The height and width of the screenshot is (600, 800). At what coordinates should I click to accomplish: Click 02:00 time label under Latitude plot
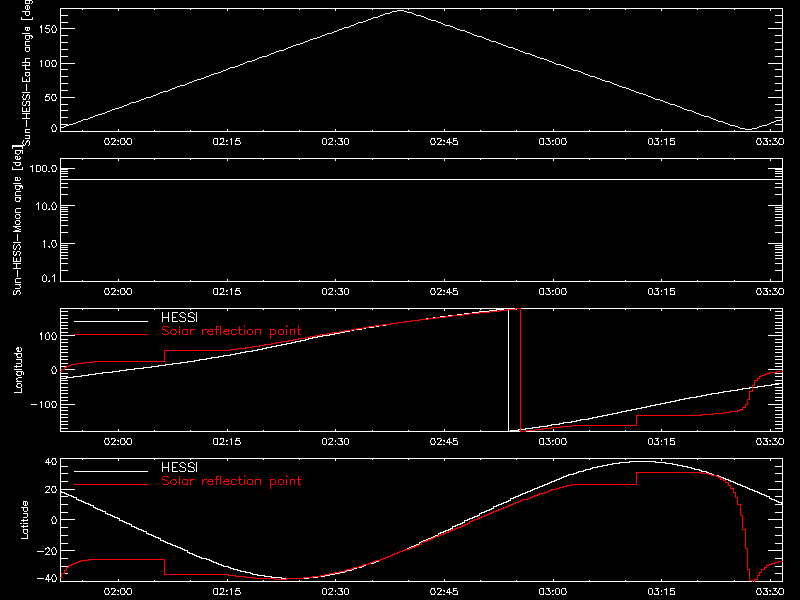tap(118, 592)
